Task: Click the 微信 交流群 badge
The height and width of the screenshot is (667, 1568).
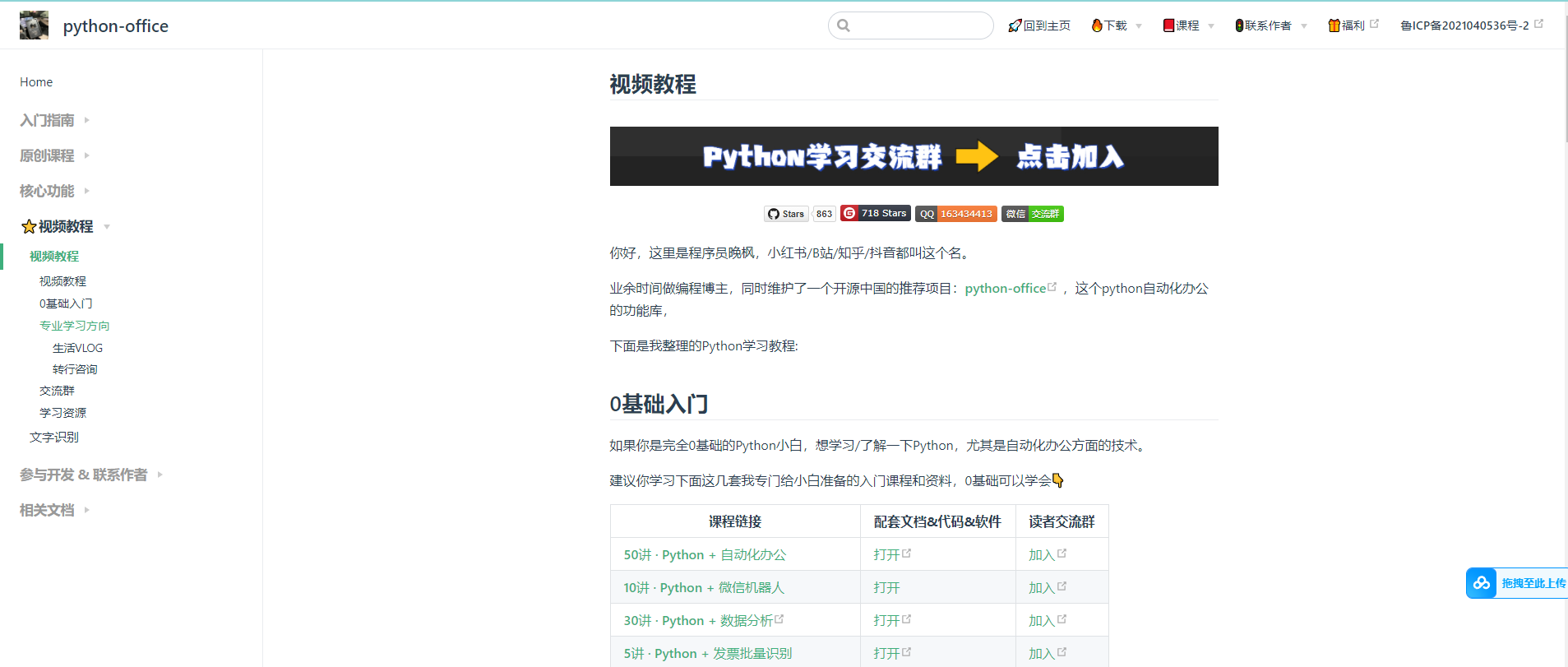Action: pyautogui.click(x=1032, y=214)
